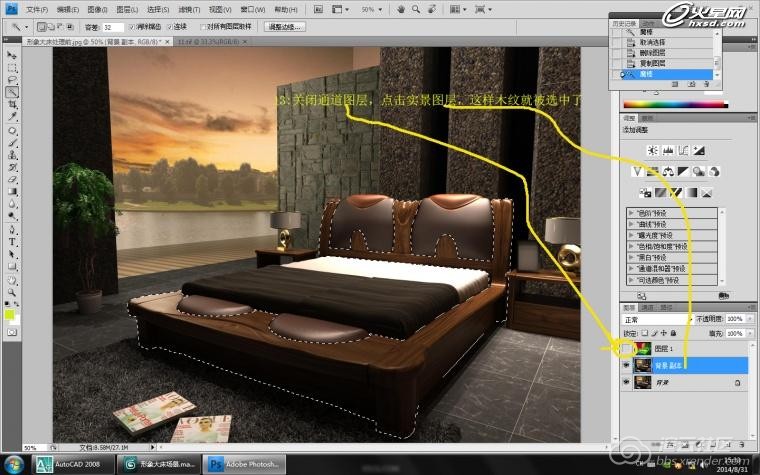Open the layer opacity 不透明度 dropdown arrow
Viewport: 760px width, 475px height.
click(750, 319)
